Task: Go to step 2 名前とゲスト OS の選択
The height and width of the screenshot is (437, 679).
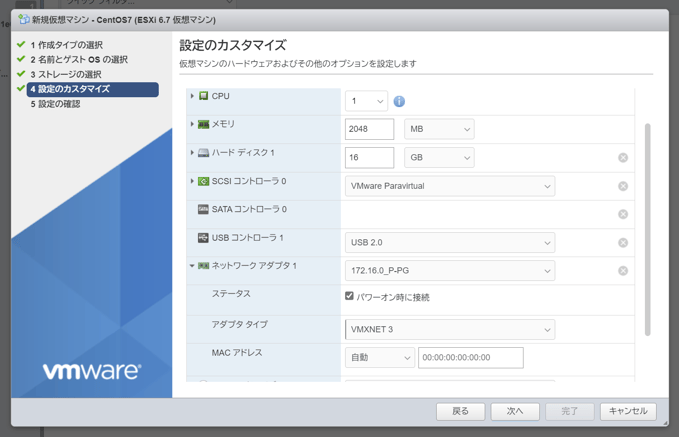Action: point(78,60)
